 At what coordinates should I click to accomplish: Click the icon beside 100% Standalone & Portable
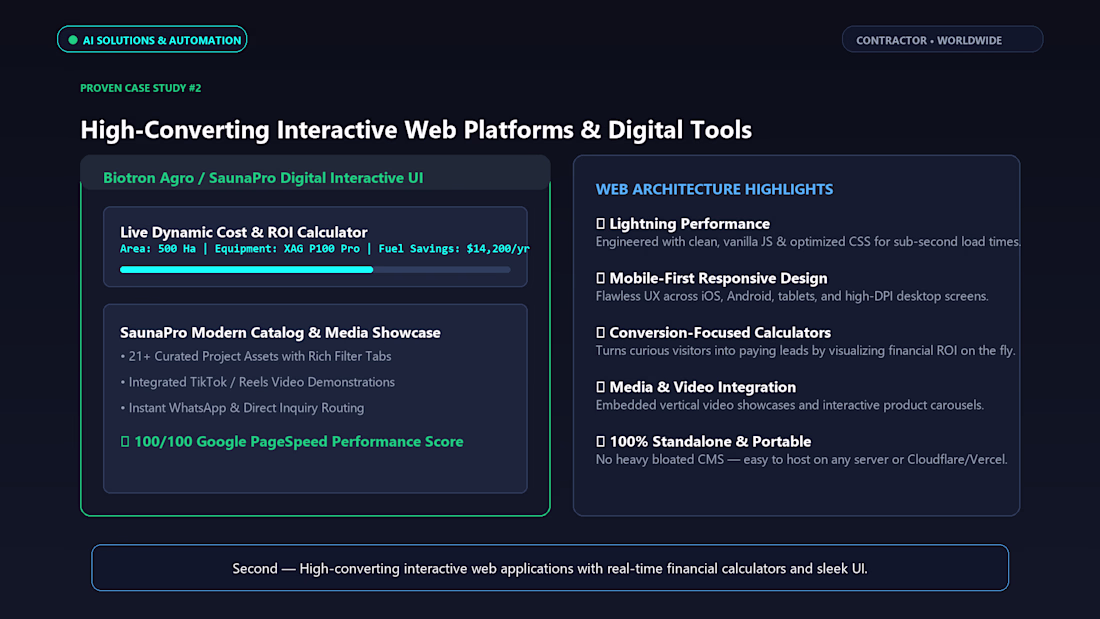coord(600,441)
